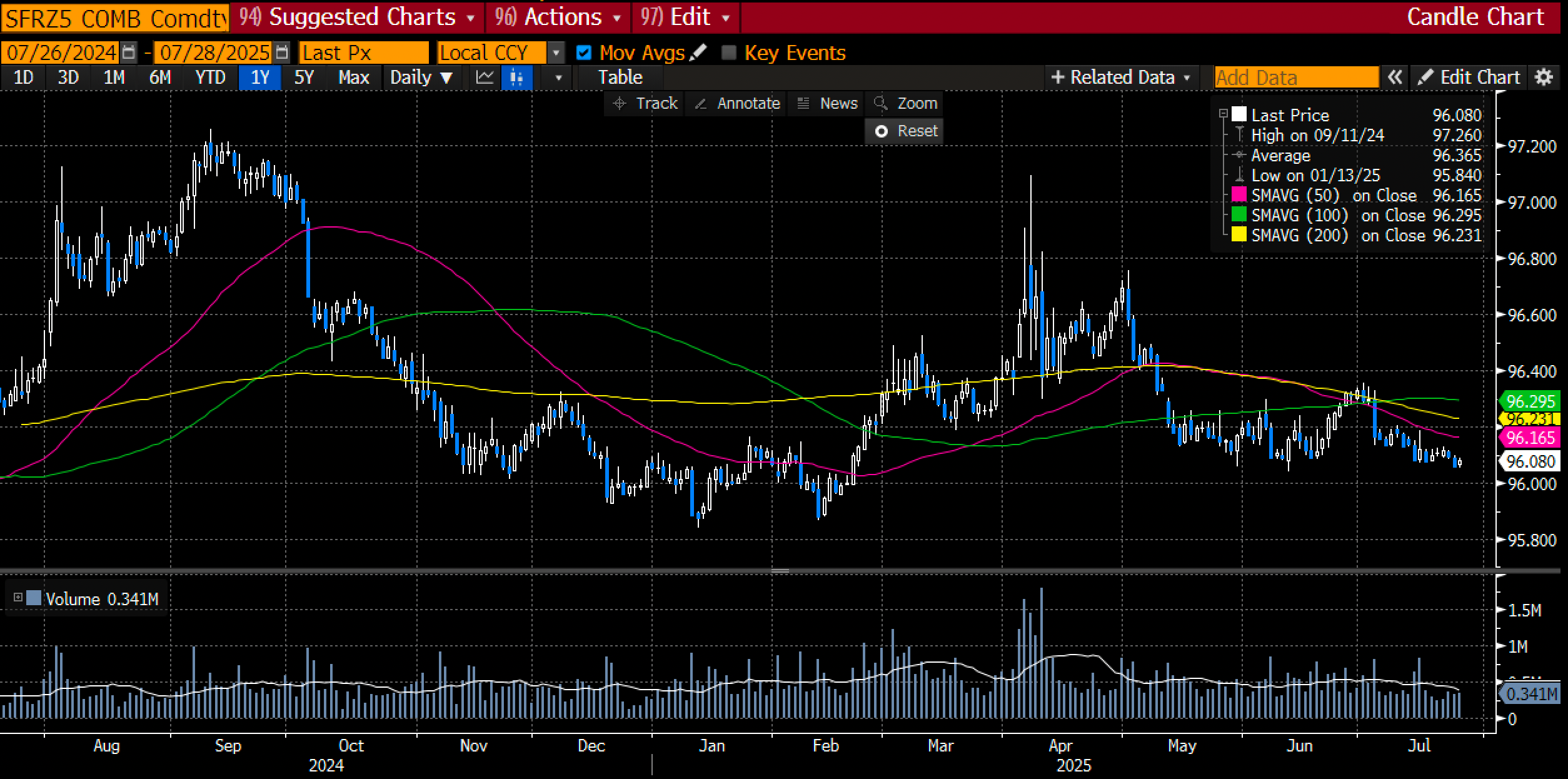Open the Related Data dropdown
1568x779 pixels.
(x=1122, y=78)
